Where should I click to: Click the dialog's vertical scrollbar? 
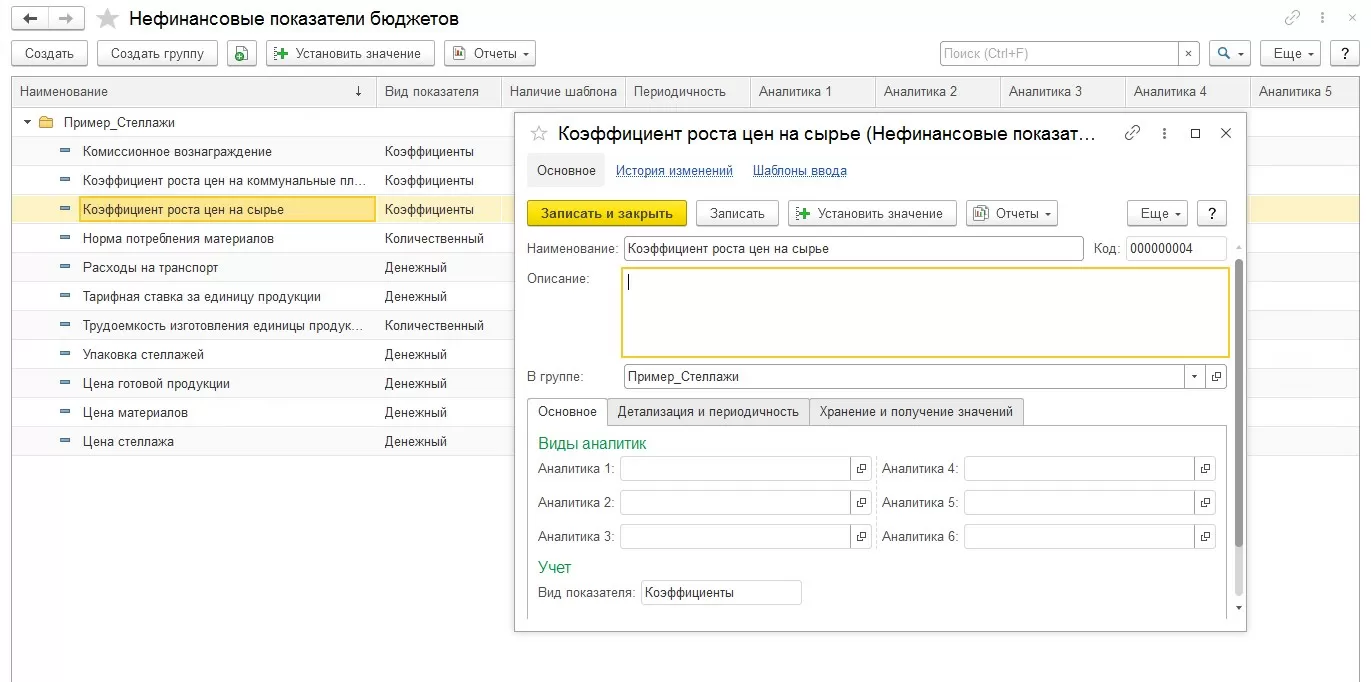[1239, 400]
